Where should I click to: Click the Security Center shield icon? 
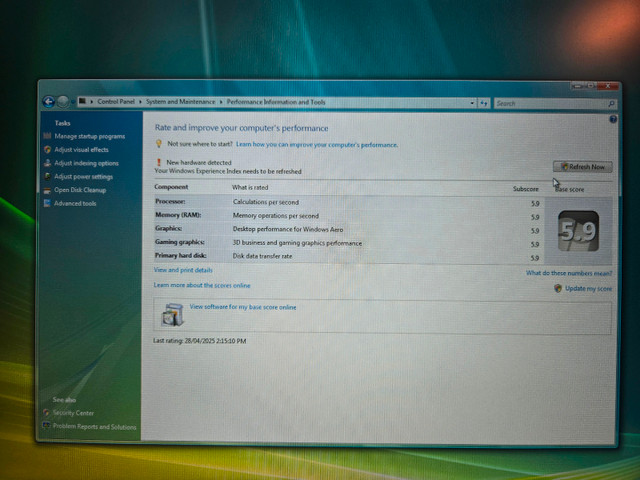coord(46,413)
